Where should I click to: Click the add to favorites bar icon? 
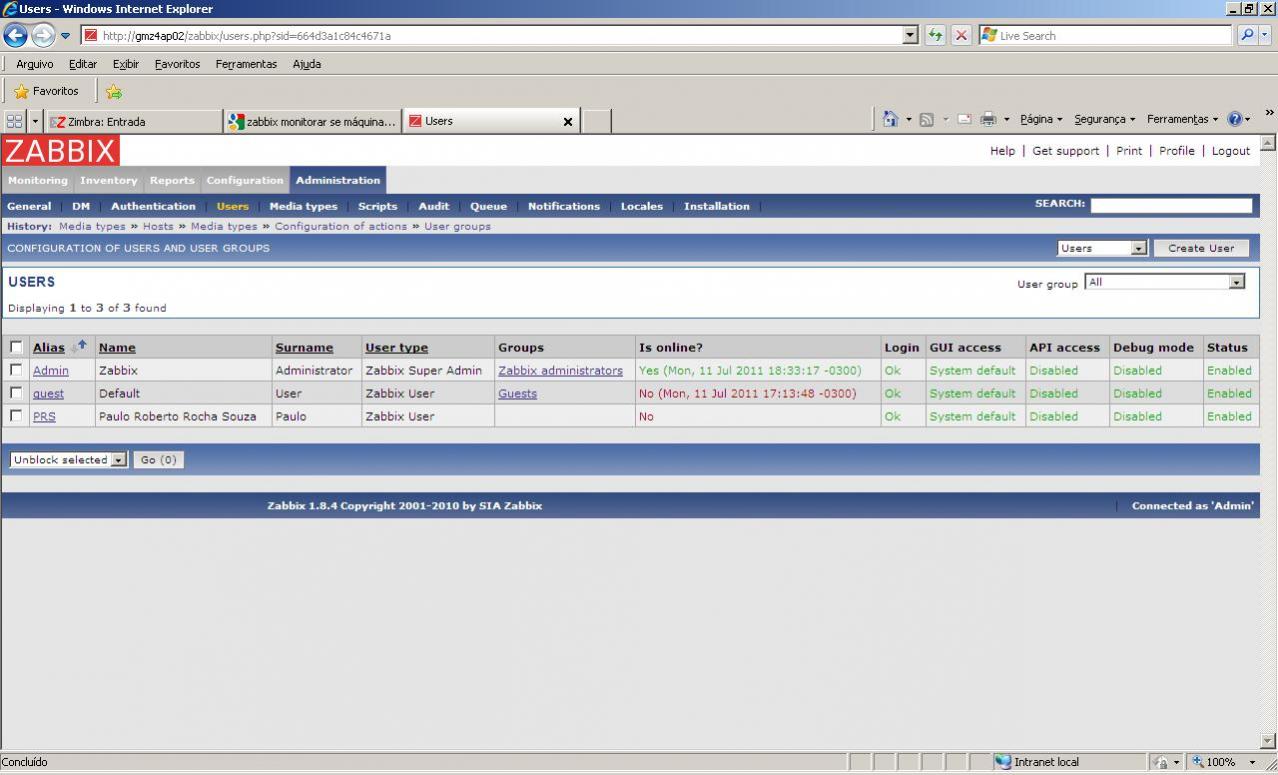pyautogui.click(x=114, y=91)
